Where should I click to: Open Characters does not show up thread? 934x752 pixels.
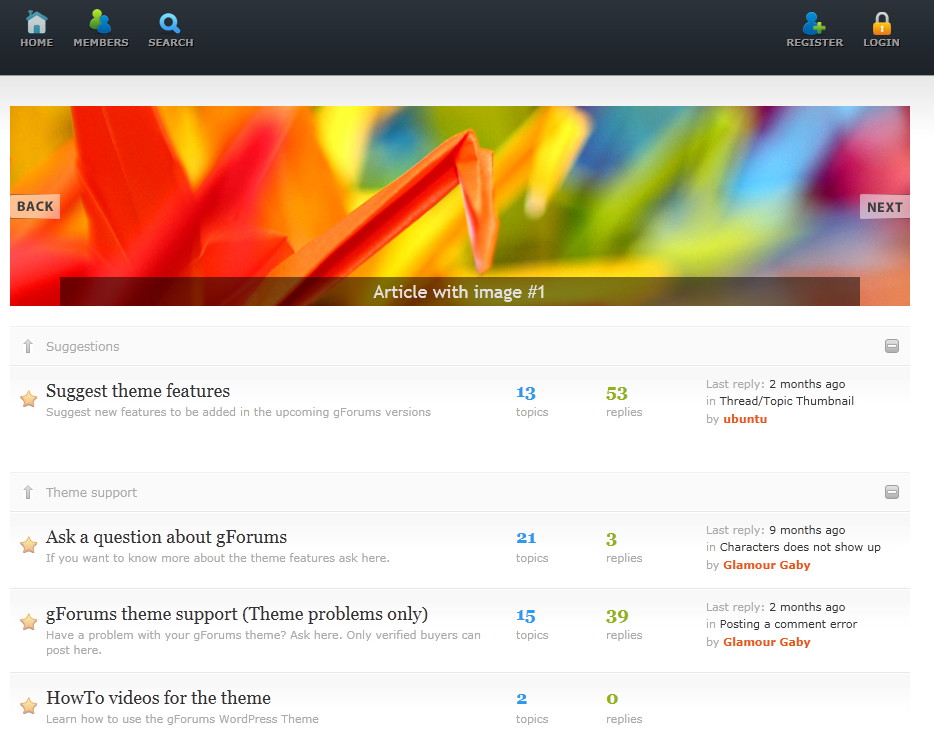coord(800,547)
